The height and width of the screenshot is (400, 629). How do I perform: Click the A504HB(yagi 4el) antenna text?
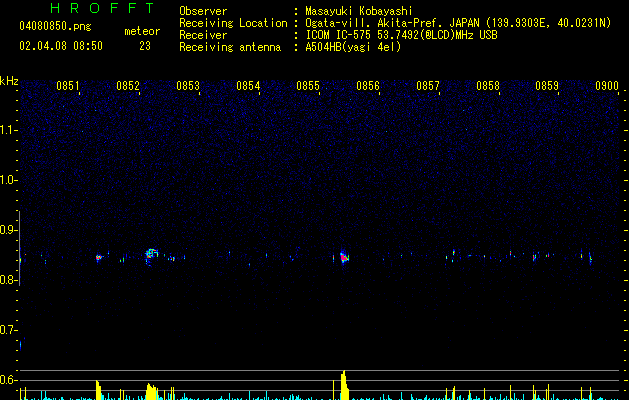click(x=353, y=47)
